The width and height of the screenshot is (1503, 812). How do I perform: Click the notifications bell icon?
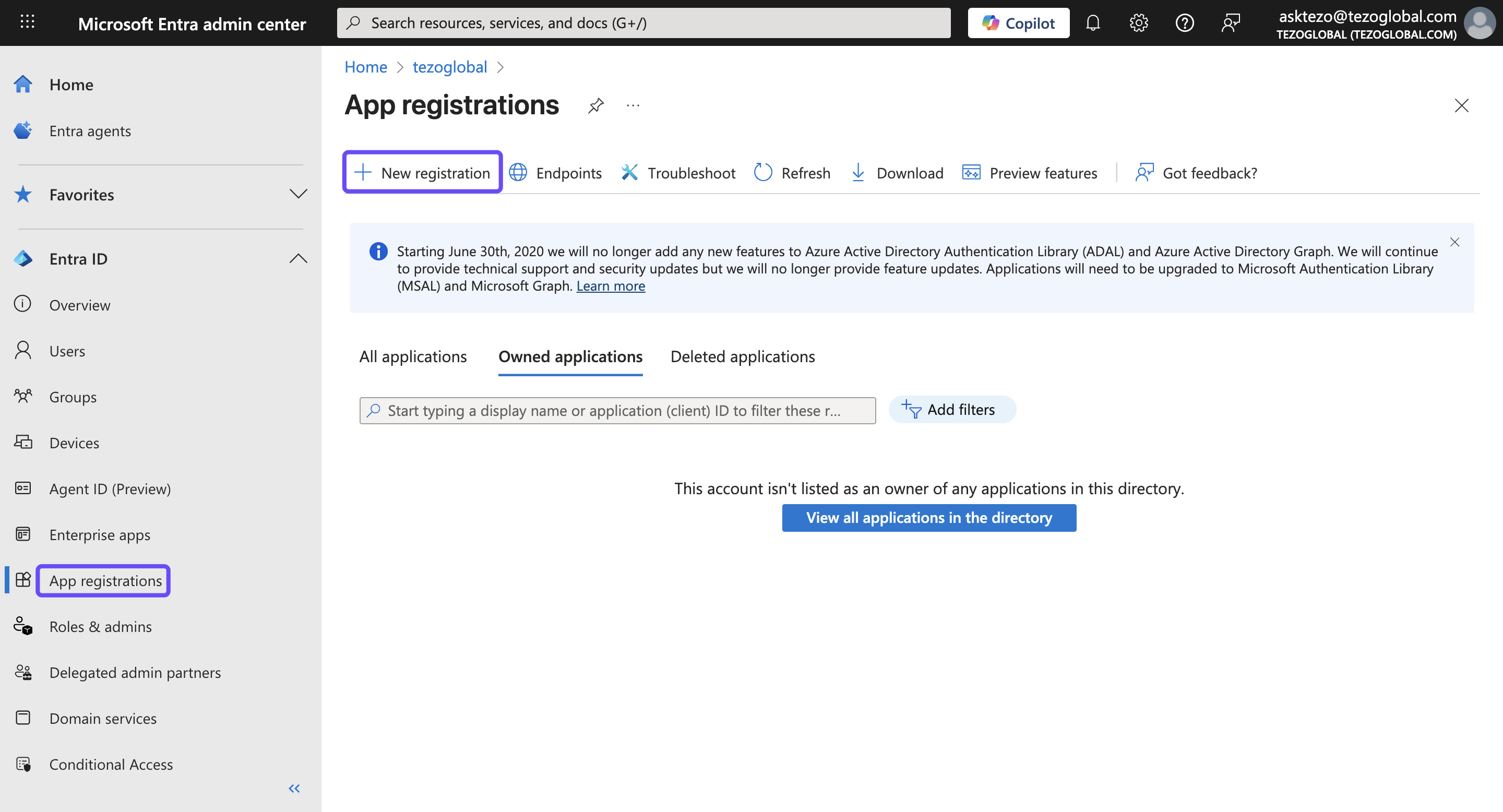tap(1093, 23)
